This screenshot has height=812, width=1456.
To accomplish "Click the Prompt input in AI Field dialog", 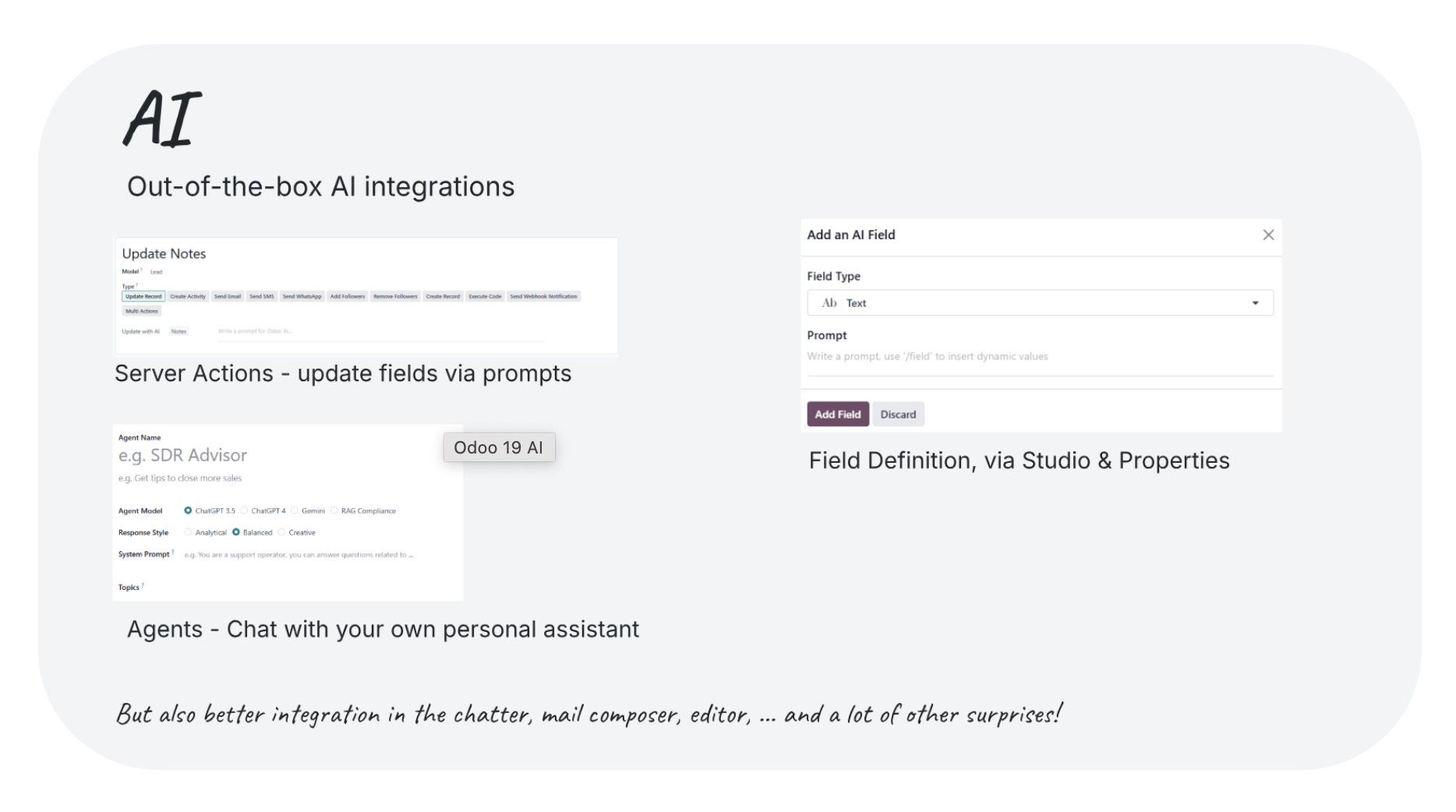I will pos(1040,357).
